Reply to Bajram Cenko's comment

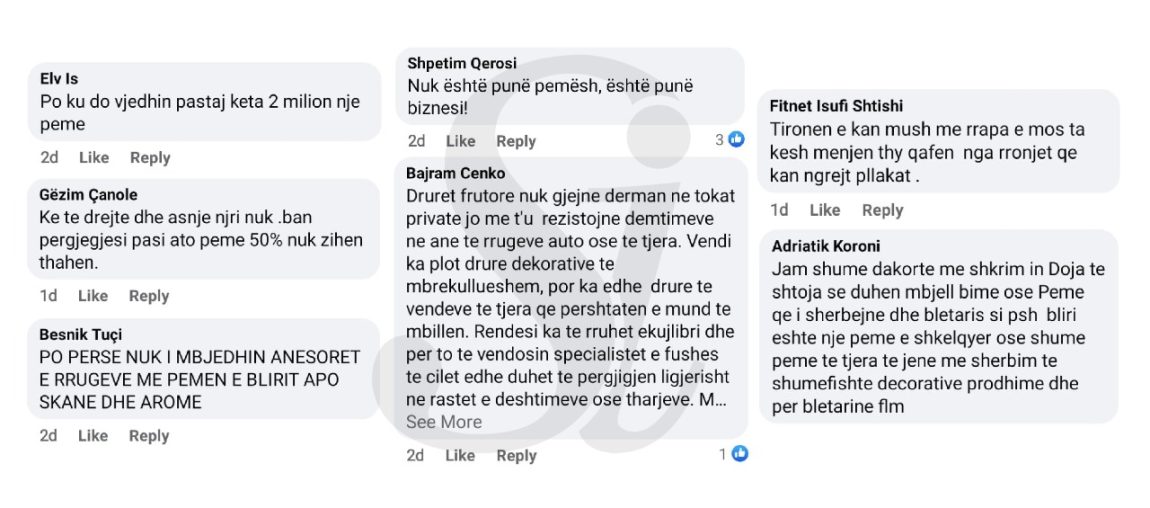click(516, 455)
